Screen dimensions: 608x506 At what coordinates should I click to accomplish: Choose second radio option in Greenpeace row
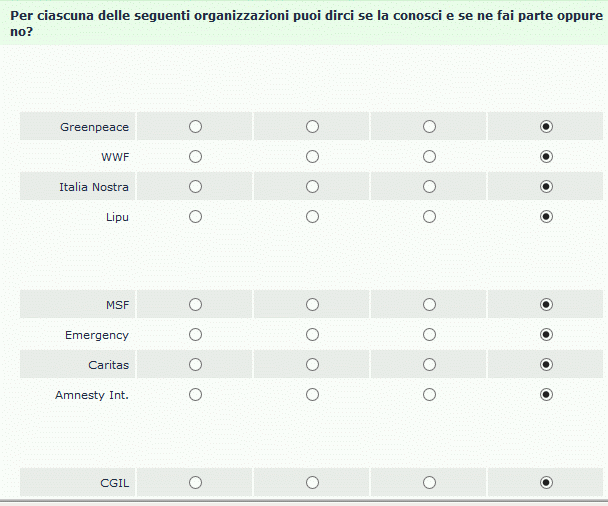click(x=313, y=127)
